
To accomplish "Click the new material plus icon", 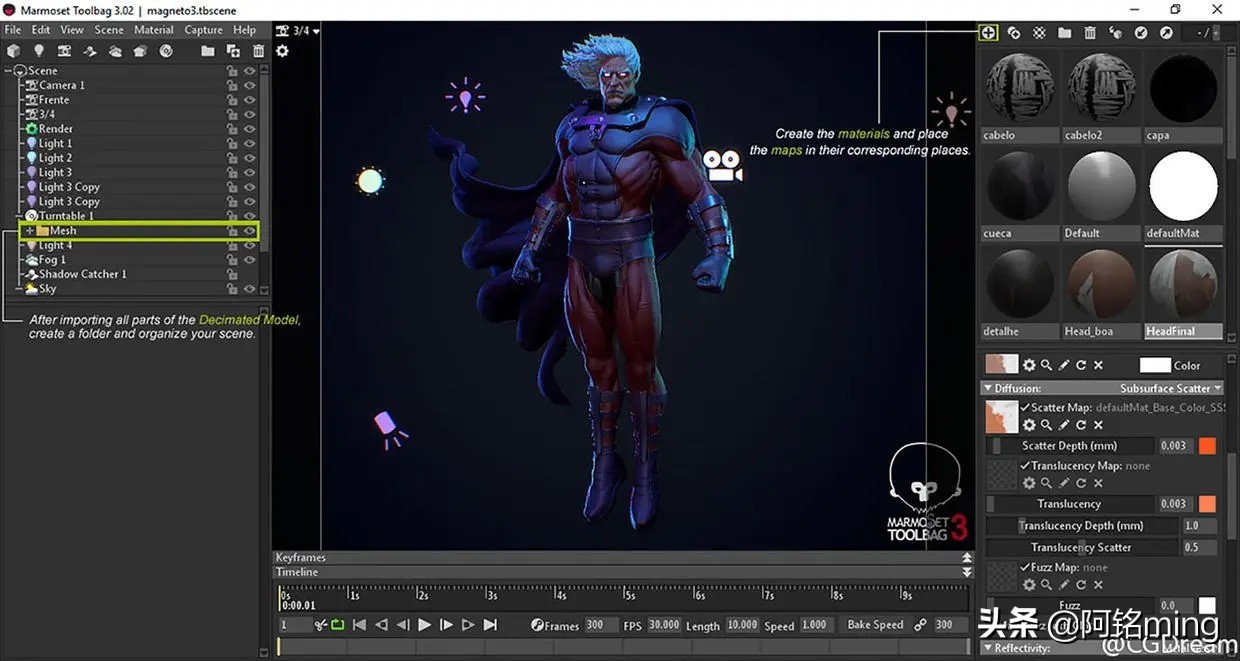I will point(988,32).
